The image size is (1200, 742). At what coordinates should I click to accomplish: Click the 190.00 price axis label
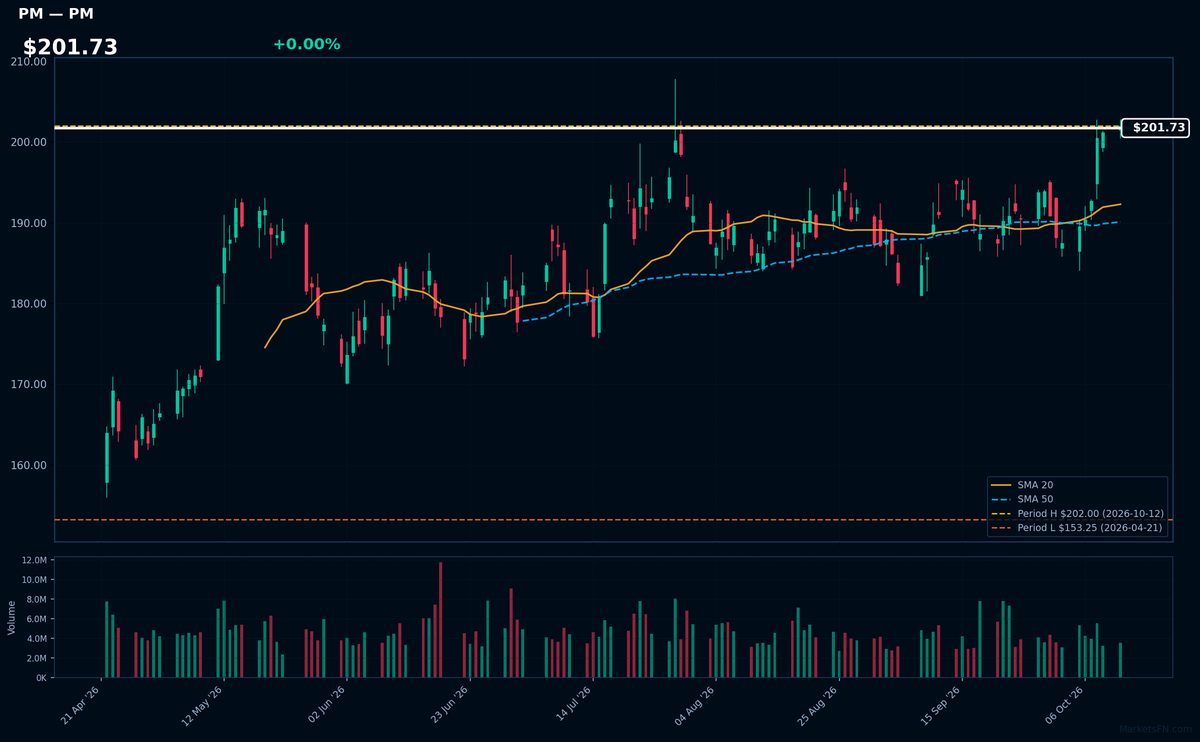pyautogui.click(x=29, y=223)
